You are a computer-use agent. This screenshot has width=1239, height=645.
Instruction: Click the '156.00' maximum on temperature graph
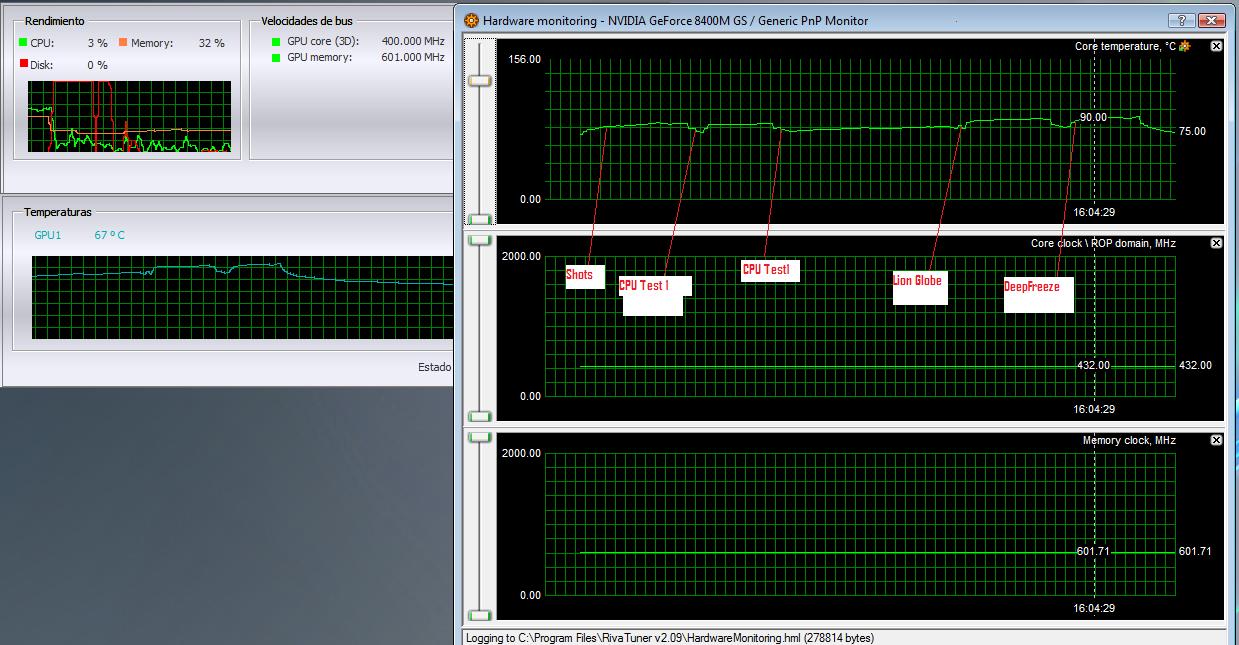click(x=525, y=59)
